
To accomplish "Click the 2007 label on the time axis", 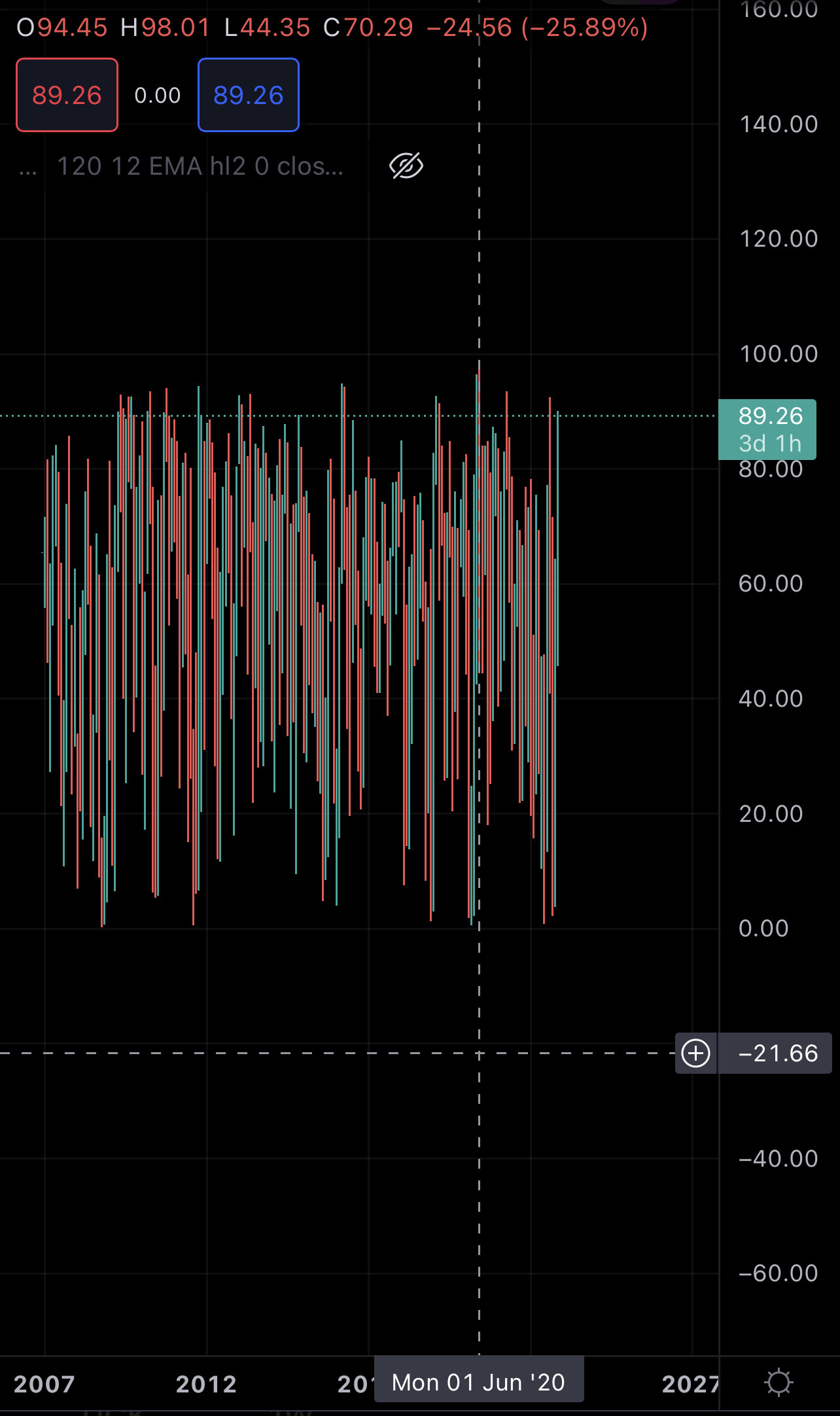I will tap(44, 1384).
